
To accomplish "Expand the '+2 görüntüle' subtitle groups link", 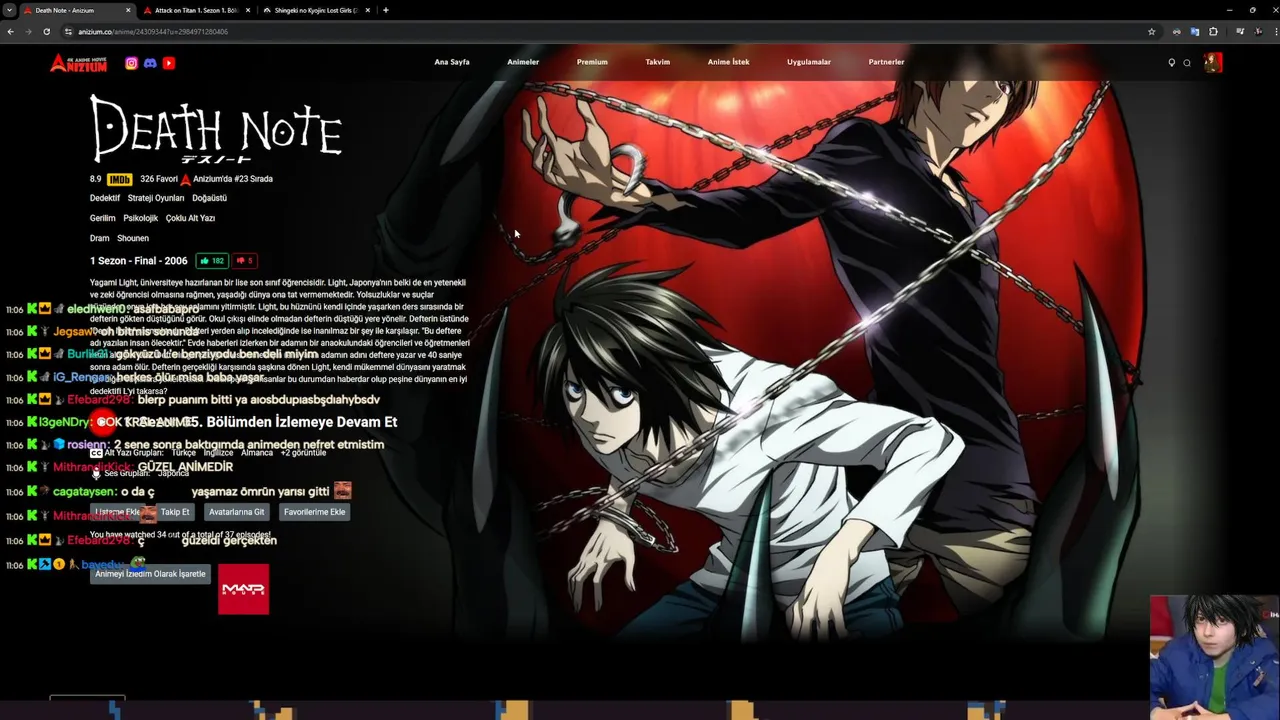I will [303, 453].
